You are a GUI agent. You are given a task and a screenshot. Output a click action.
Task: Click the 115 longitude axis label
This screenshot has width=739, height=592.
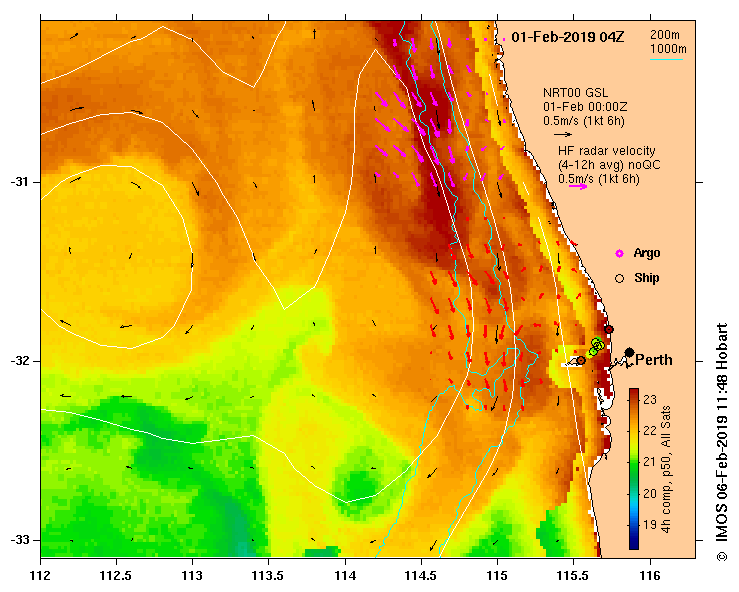pyautogui.click(x=497, y=576)
